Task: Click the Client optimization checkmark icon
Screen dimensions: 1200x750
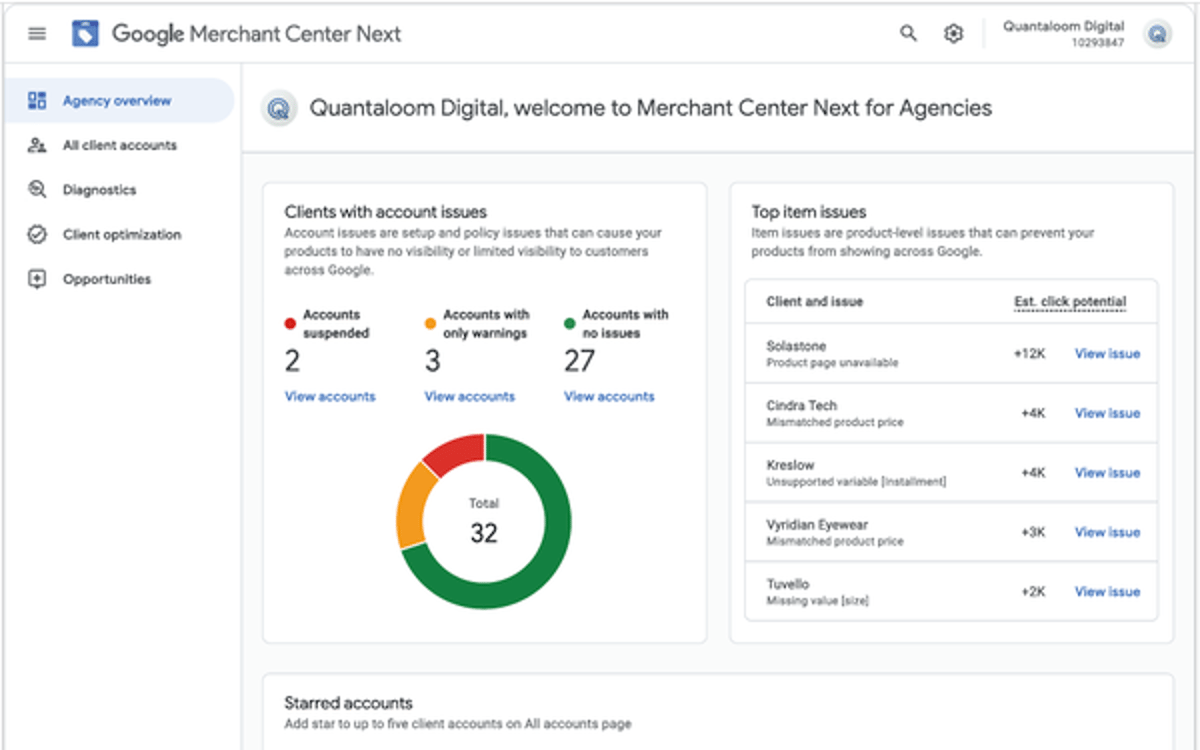Action: pos(37,234)
